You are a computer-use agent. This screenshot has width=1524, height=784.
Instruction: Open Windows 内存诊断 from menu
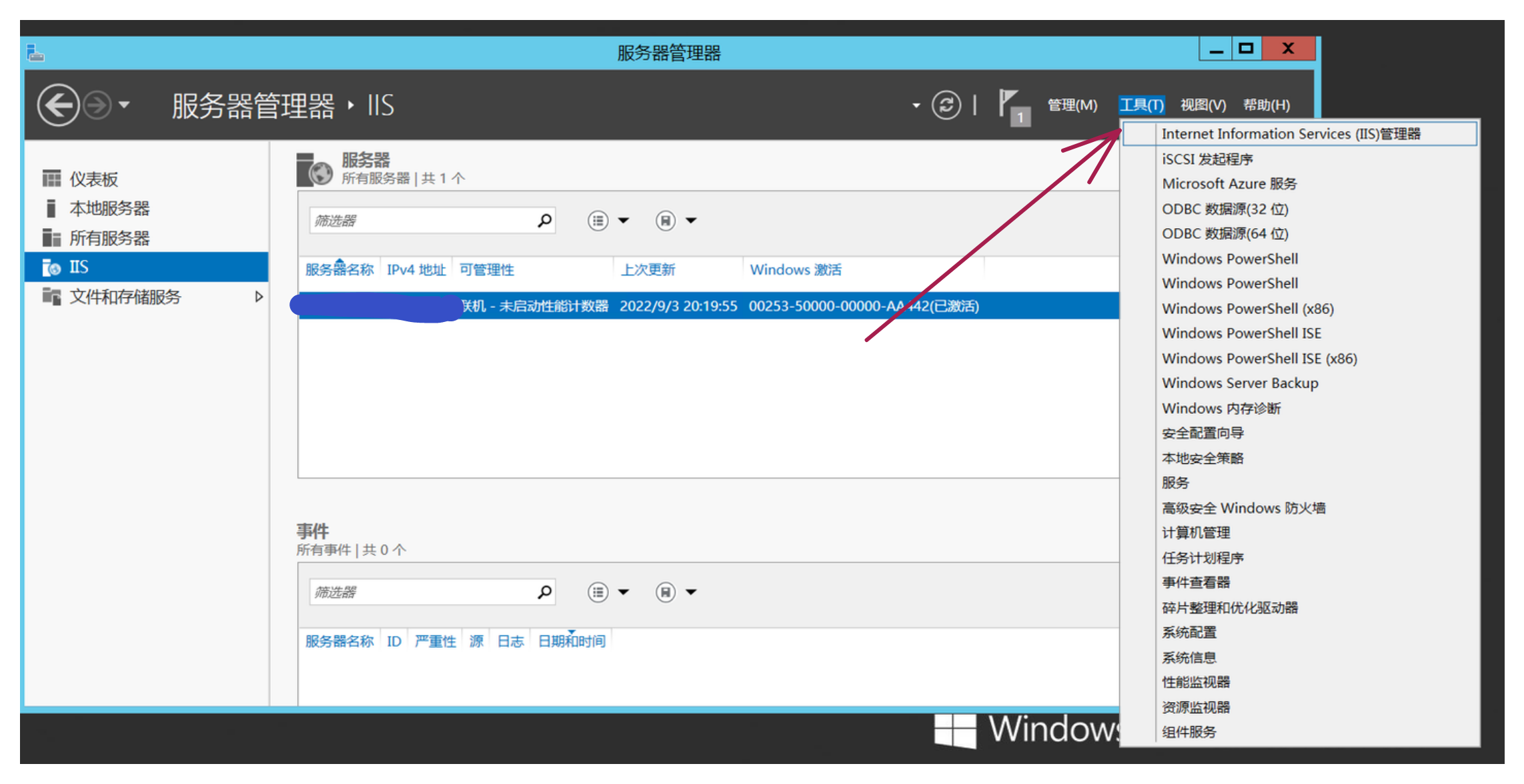coord(1221,408)
